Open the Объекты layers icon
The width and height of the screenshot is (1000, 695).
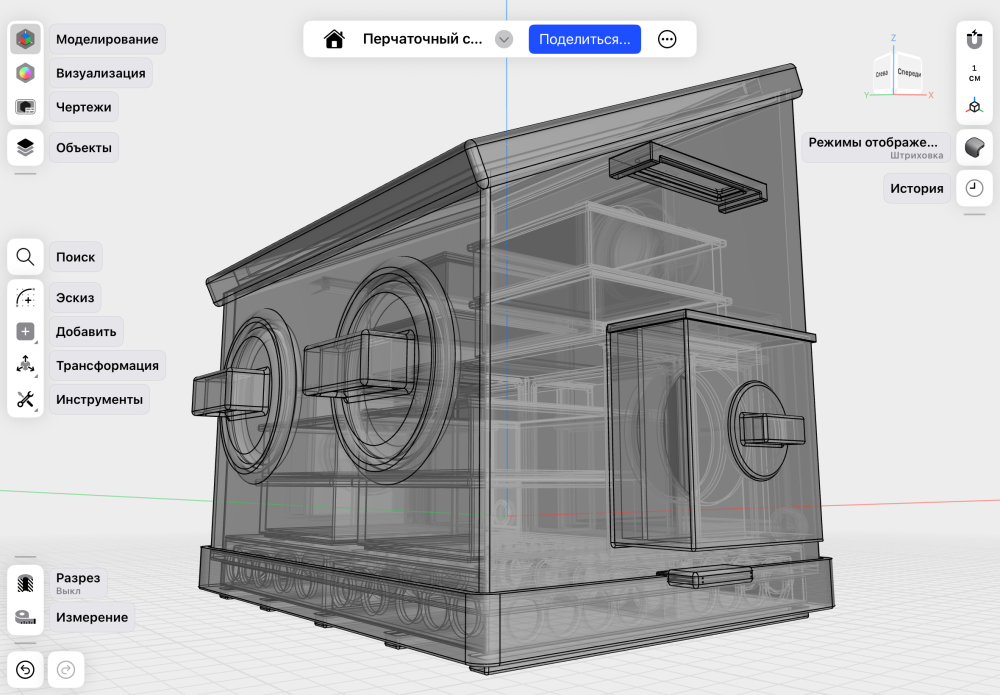(x=25, y=147)
